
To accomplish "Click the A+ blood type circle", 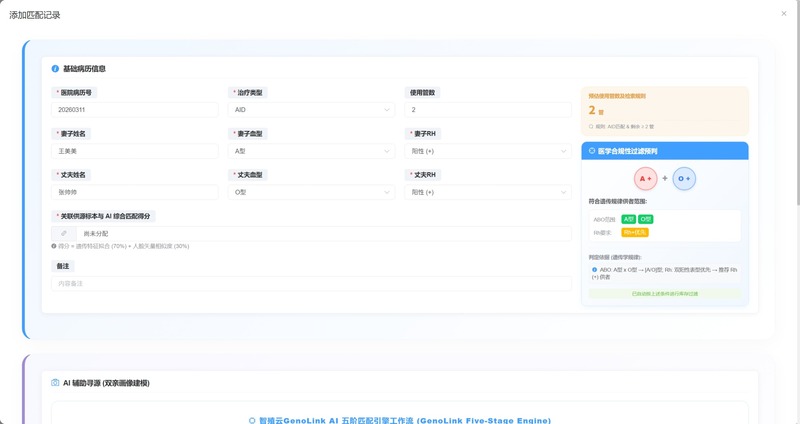I will (x=645, y=179).
